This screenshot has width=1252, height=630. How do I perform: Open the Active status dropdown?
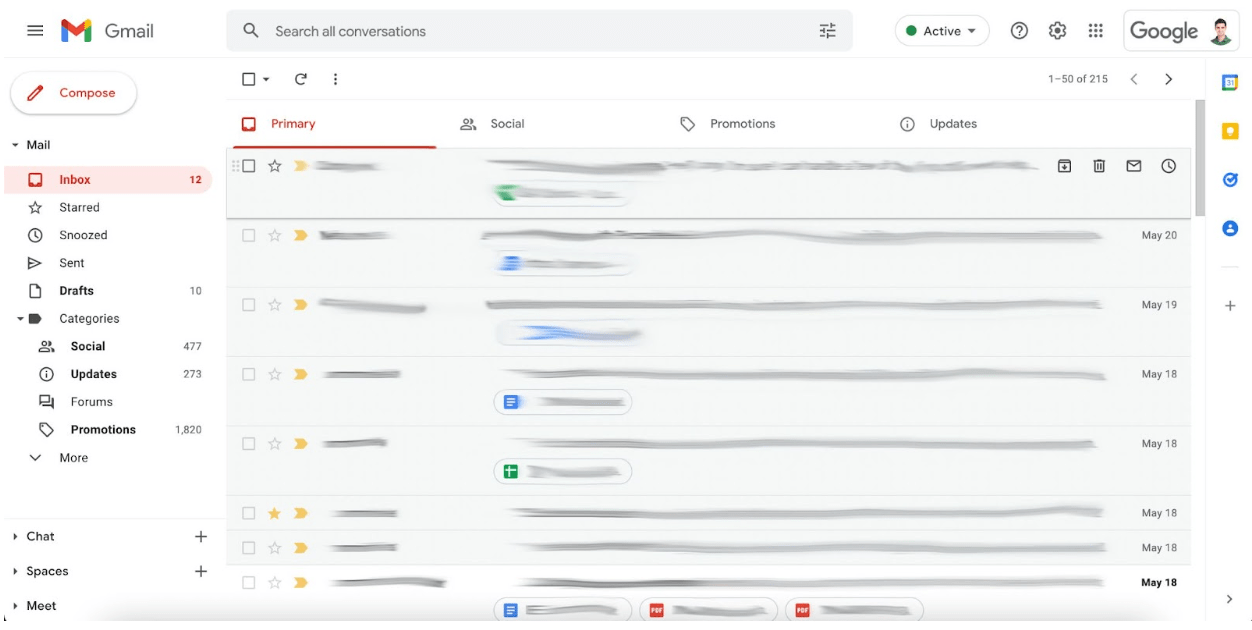pos(940,30)
